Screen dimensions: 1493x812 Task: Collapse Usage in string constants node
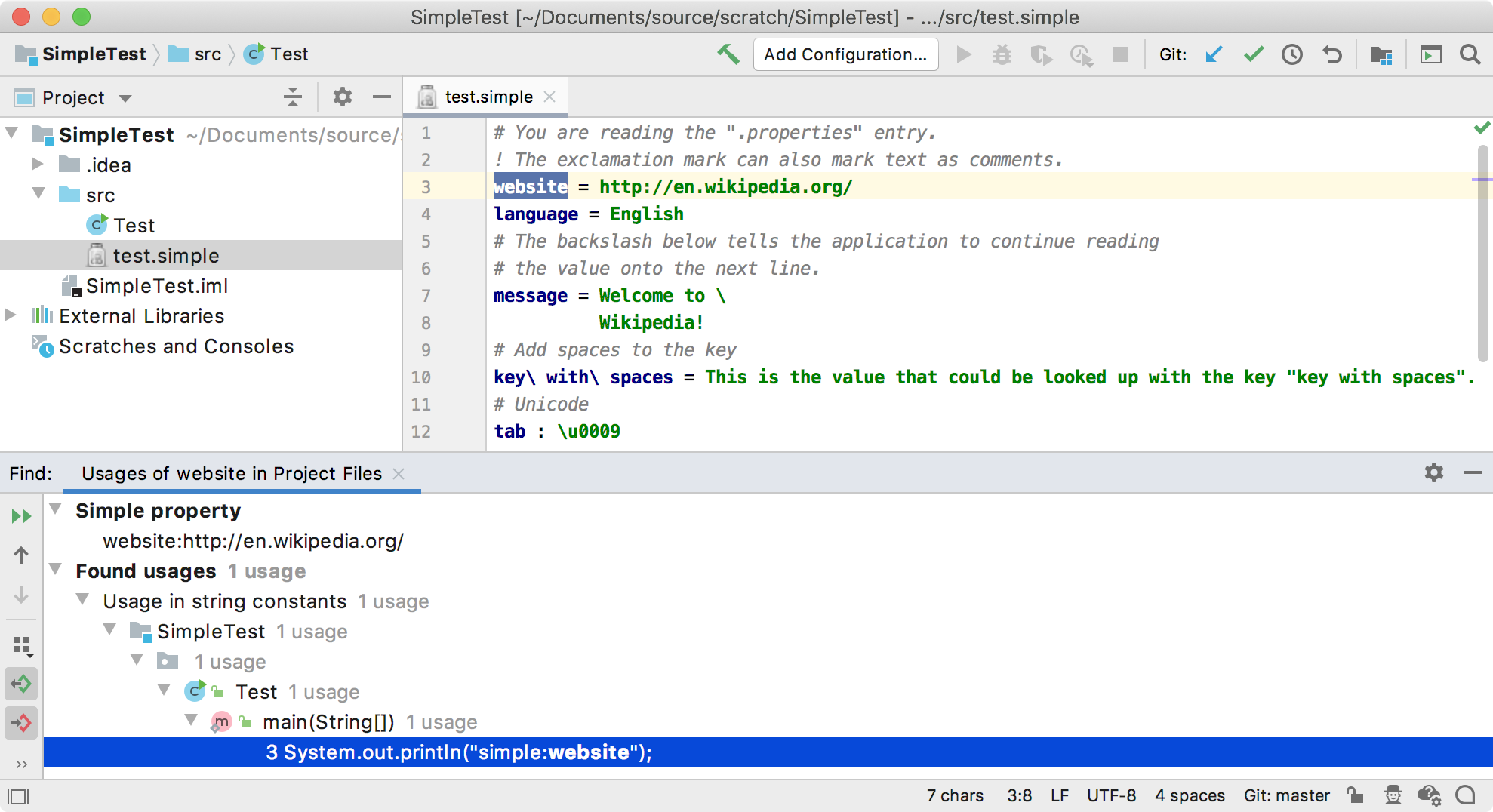(82, 600)
